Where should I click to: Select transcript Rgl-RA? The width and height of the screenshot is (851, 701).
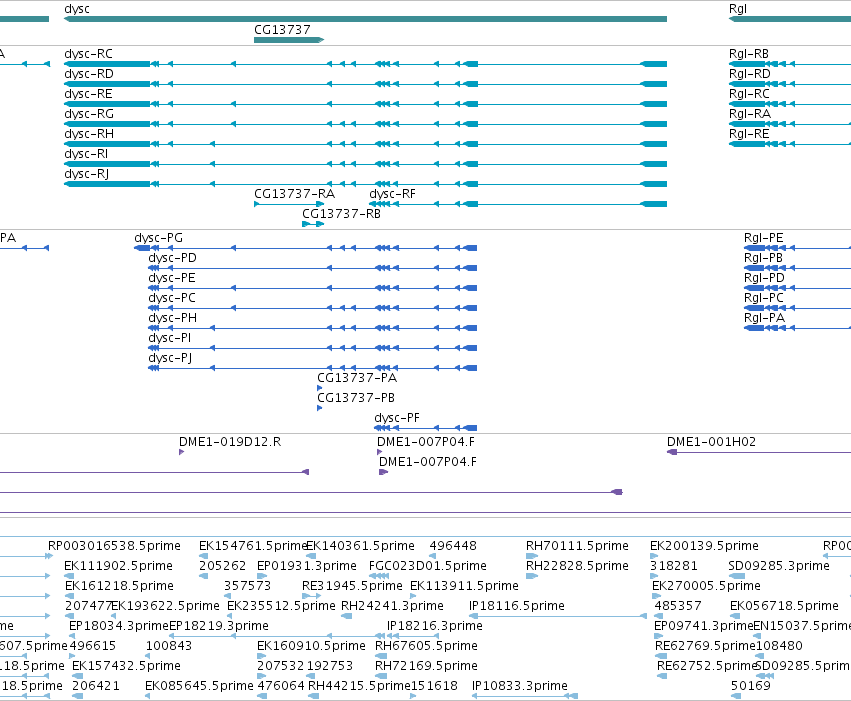point(790,124)
